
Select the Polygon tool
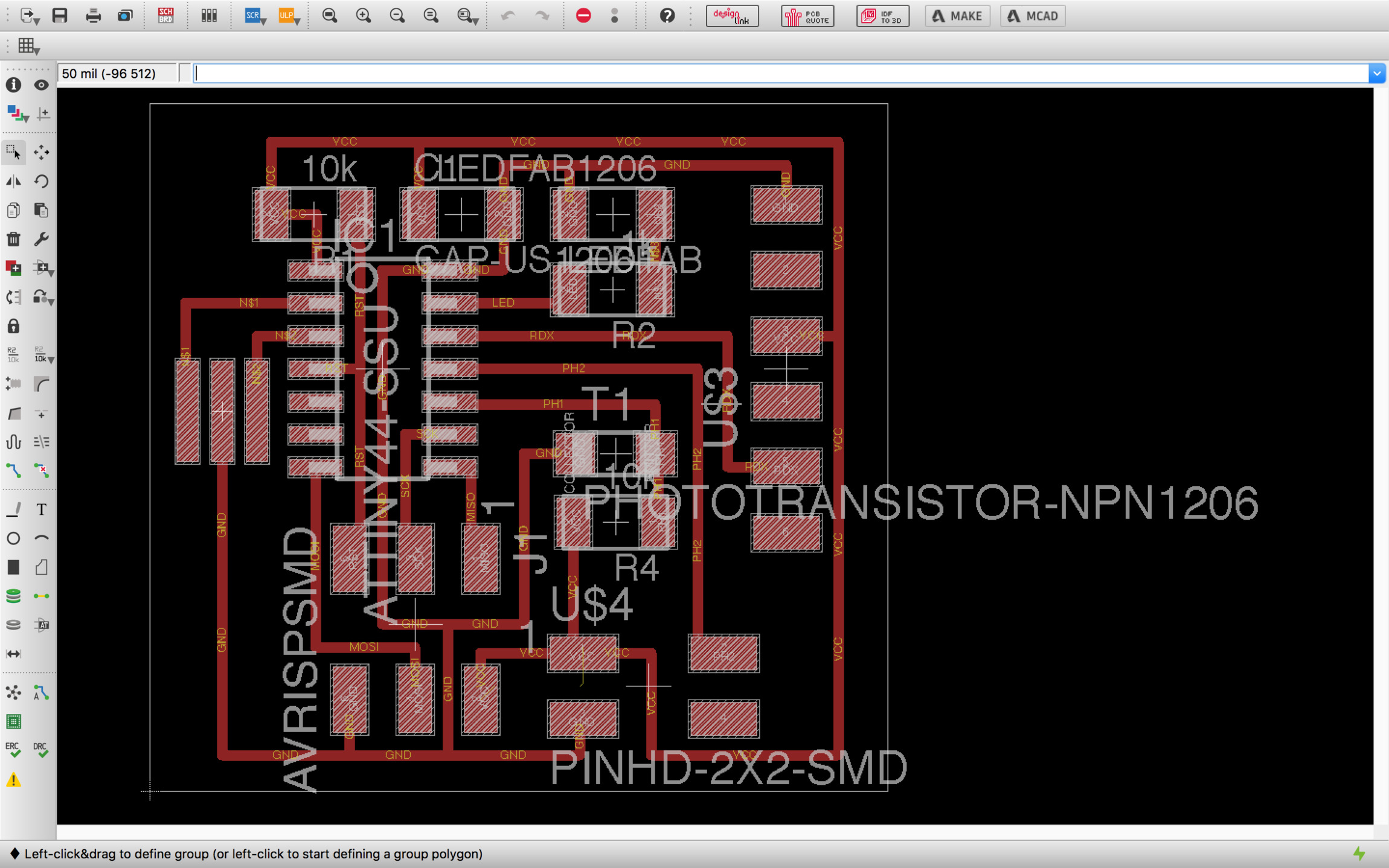click(42, 567)
